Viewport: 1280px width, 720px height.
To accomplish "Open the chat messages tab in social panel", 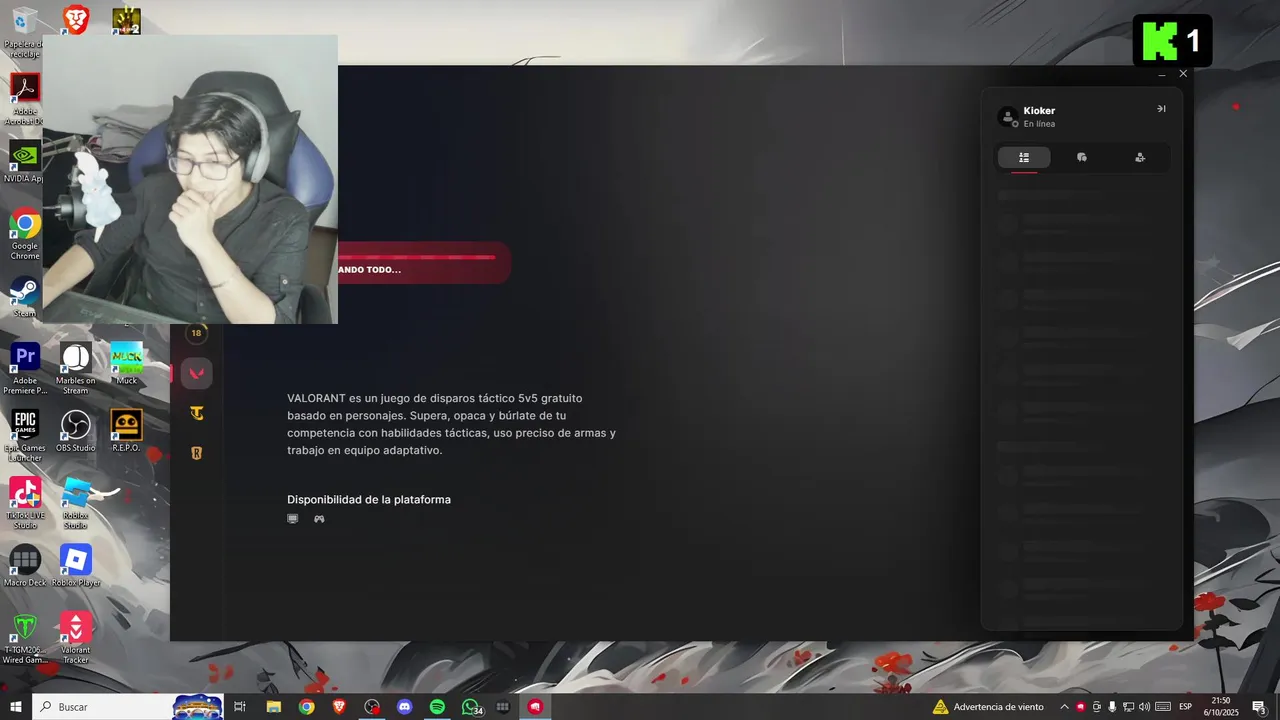I will point(1082,157).
